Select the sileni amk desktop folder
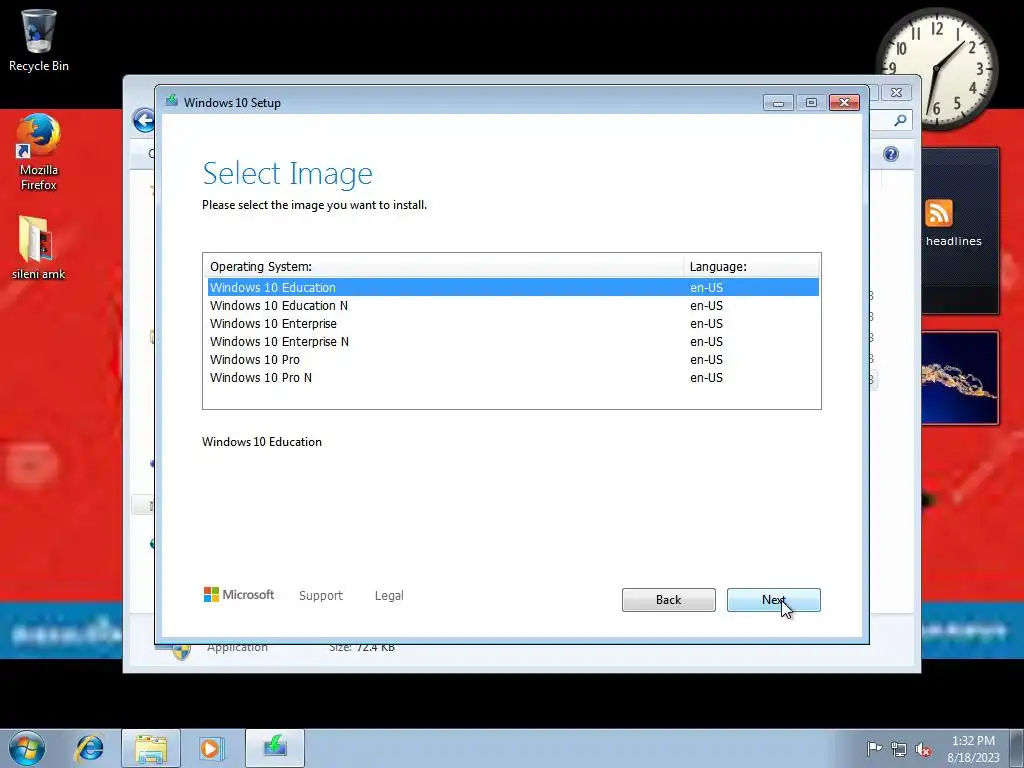Image resolution: width=1024 pixels, height=768 pixels. pyautogui.click(x=39, y=248)
